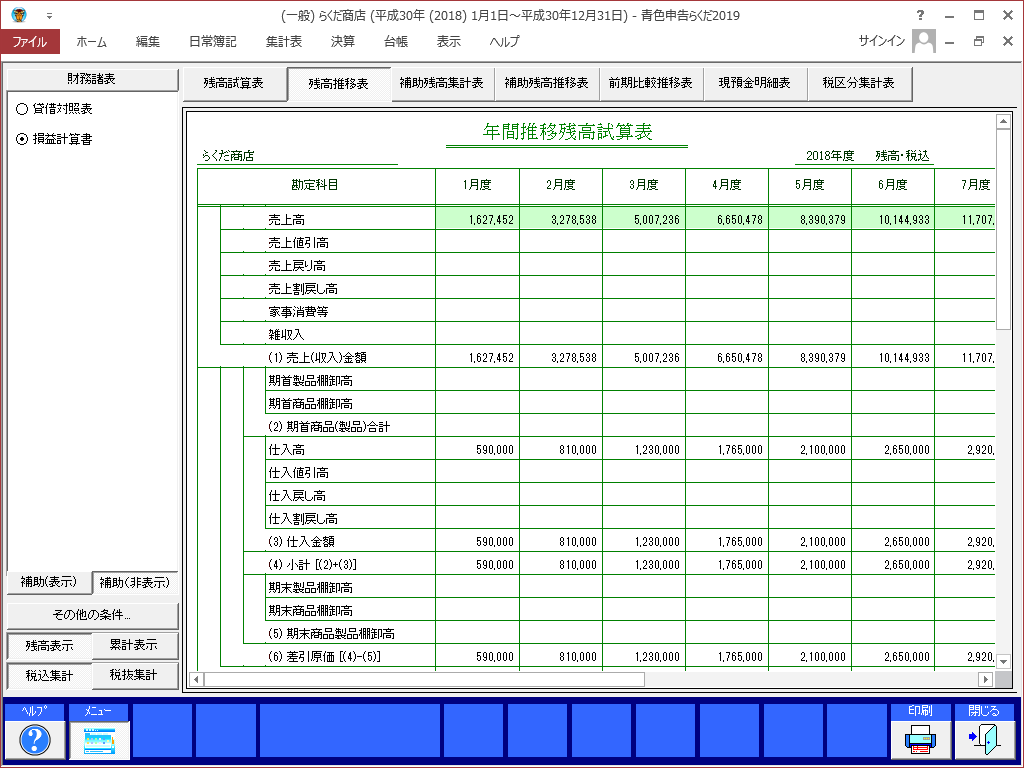
Task: Open その他の条件... dialog
Action: 92,615
